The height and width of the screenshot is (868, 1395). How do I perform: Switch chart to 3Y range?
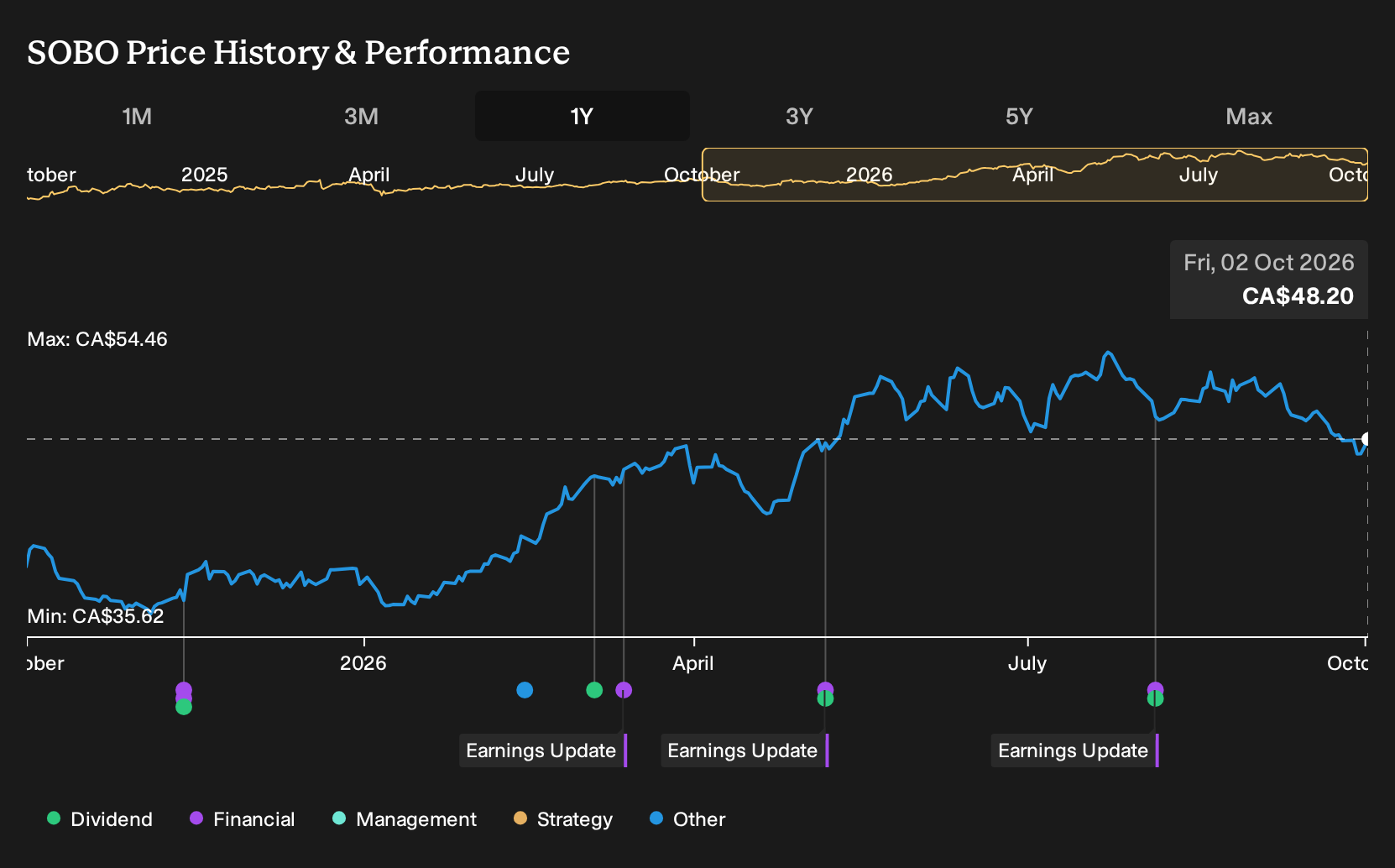tap(799, 116)
